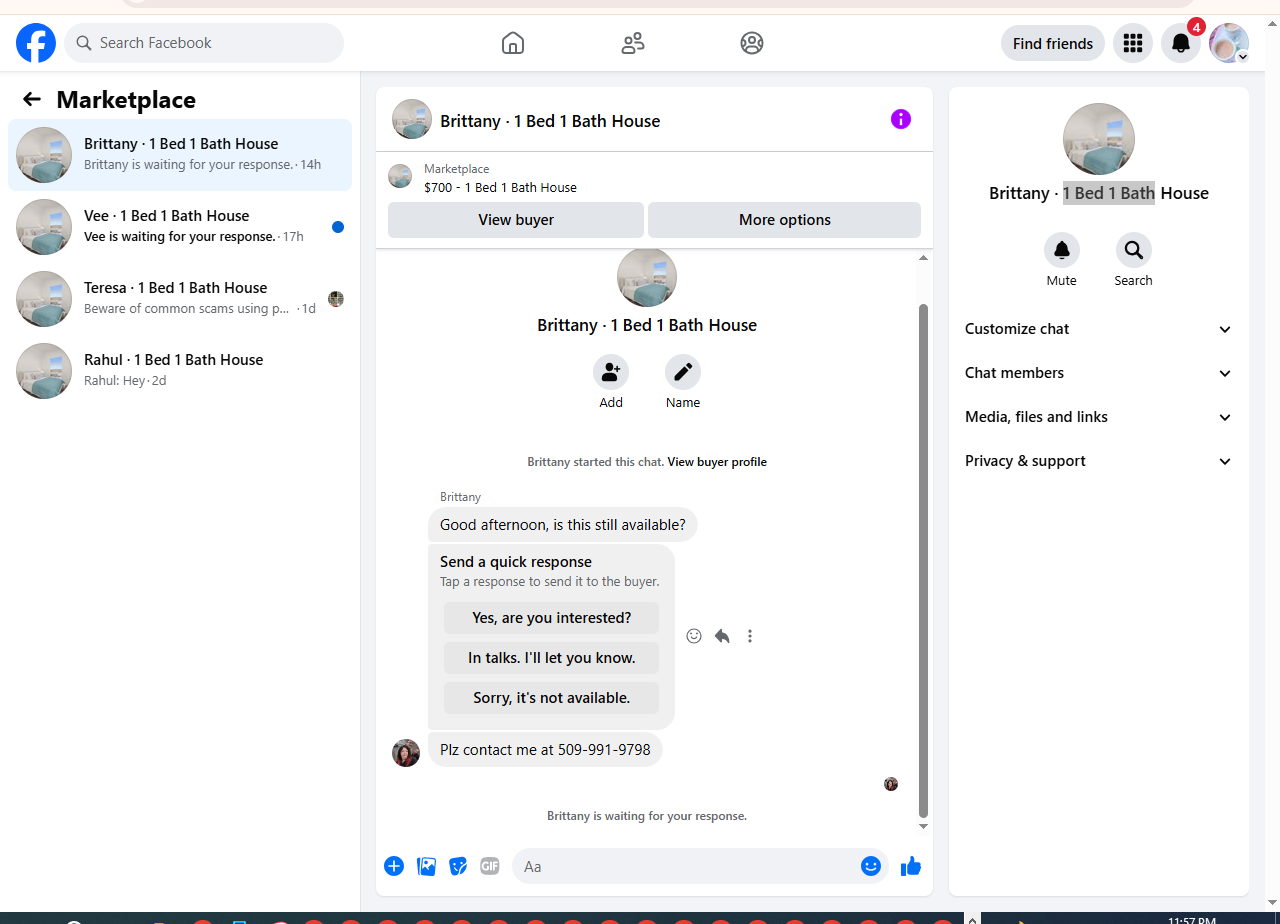Open the Home icon in top navigation
This screenshot has width=1280, height=924.
tap(513, 43)
